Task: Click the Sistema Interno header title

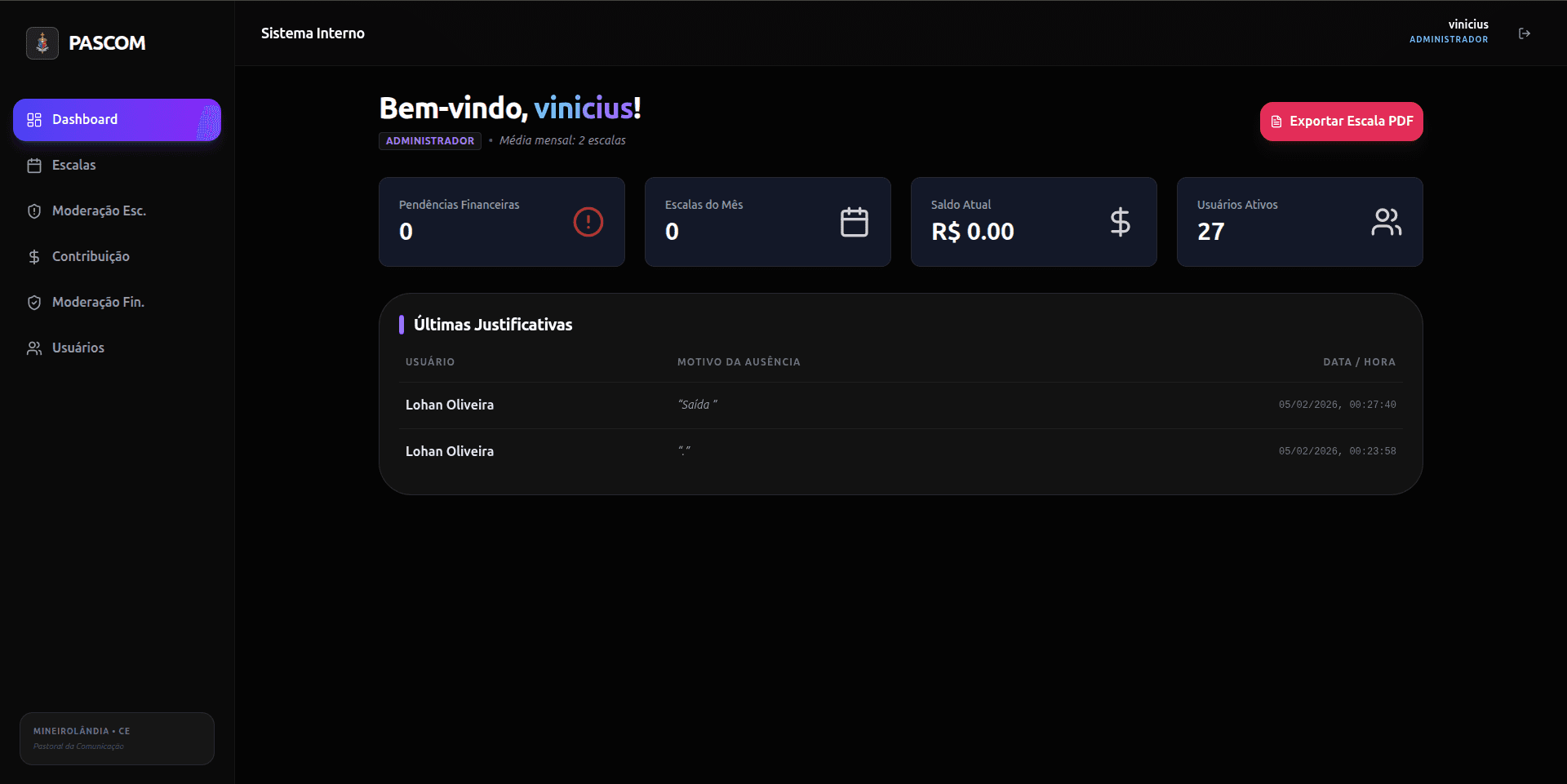Action: click(x=313, y=33)
